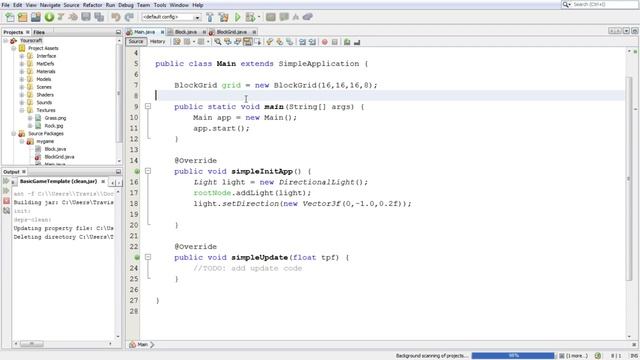The image size is (640, 360).
Task: Open the Refactor menu
Action: (93, 5)
